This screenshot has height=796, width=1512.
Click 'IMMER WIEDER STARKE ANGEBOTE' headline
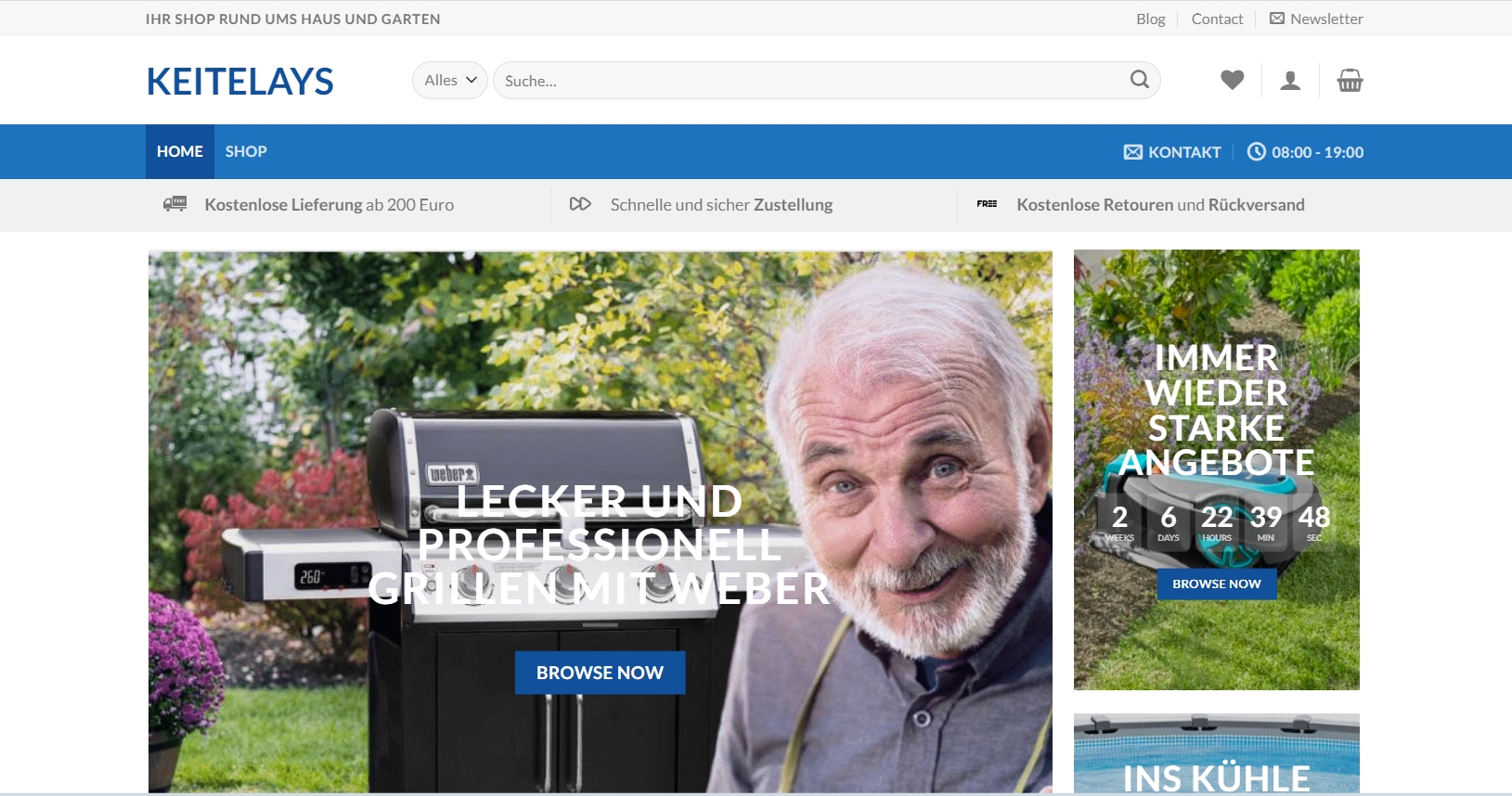click(1216, 410)
